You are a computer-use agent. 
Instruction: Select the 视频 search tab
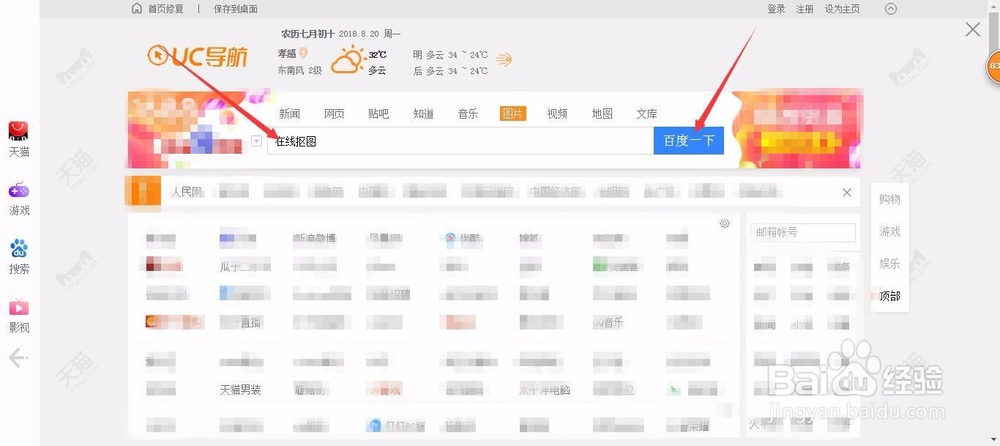(557, 114)
